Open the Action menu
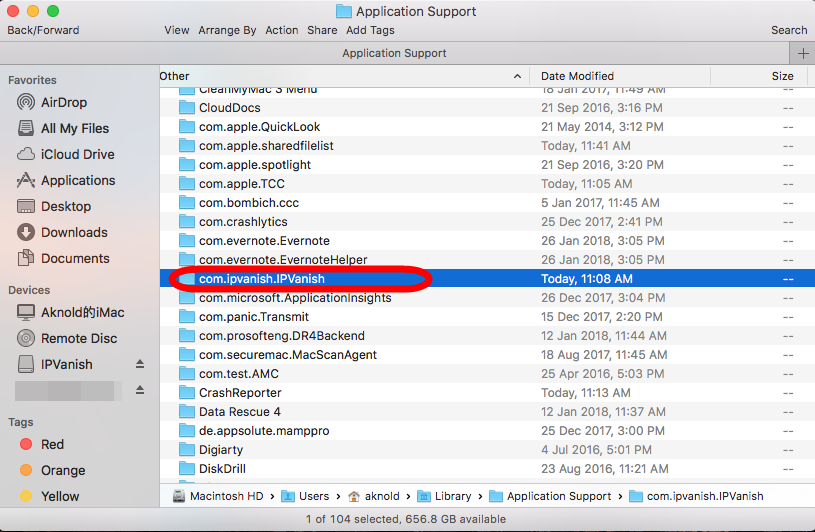815x532 pixels. pyautogui.click(x=282, y=30)
